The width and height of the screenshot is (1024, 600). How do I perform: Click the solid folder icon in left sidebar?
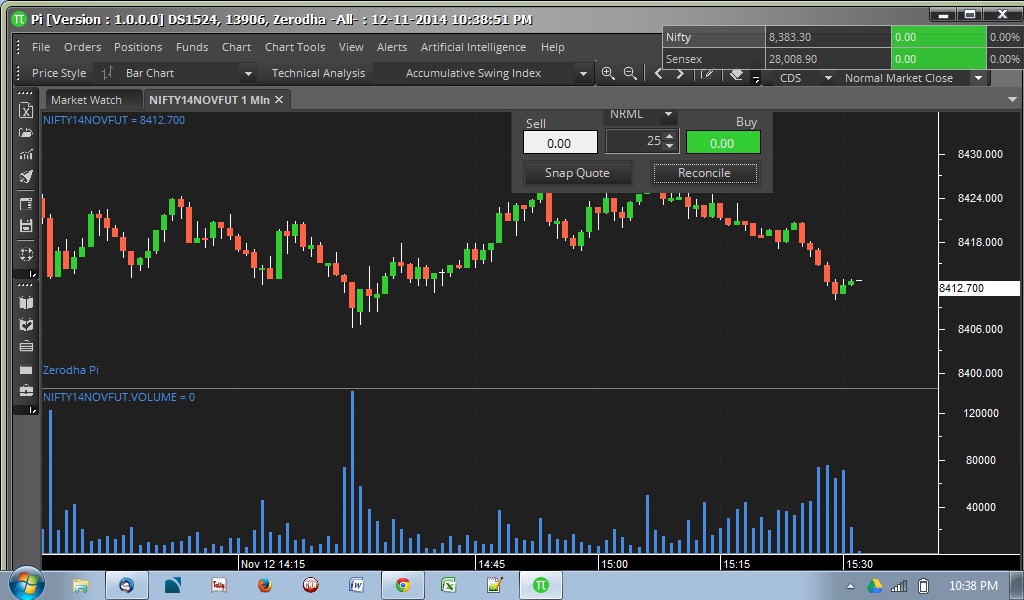point(25,370)
